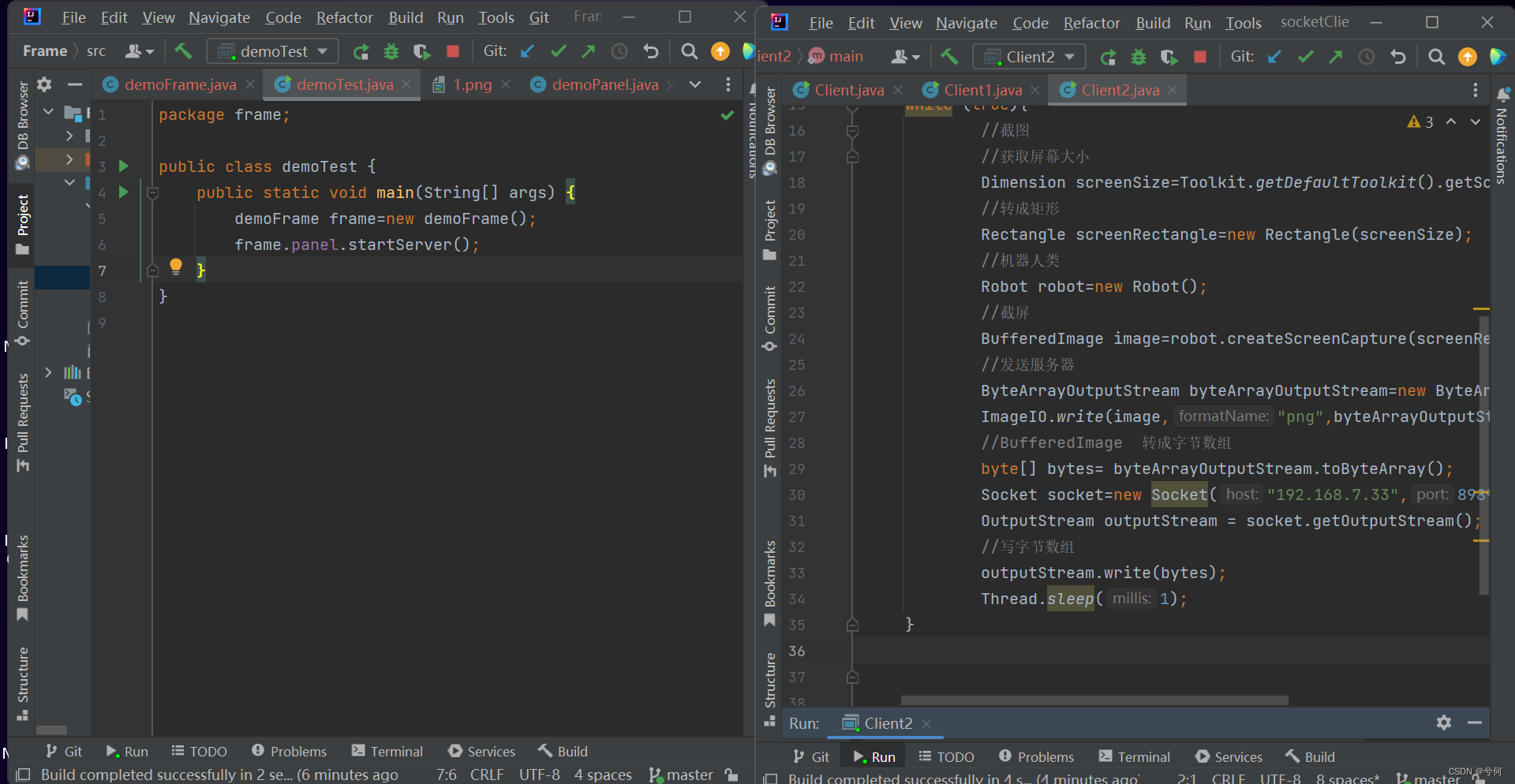Open project panel settings gear
Screen dimensions: 1515x784
coord(44,84)
